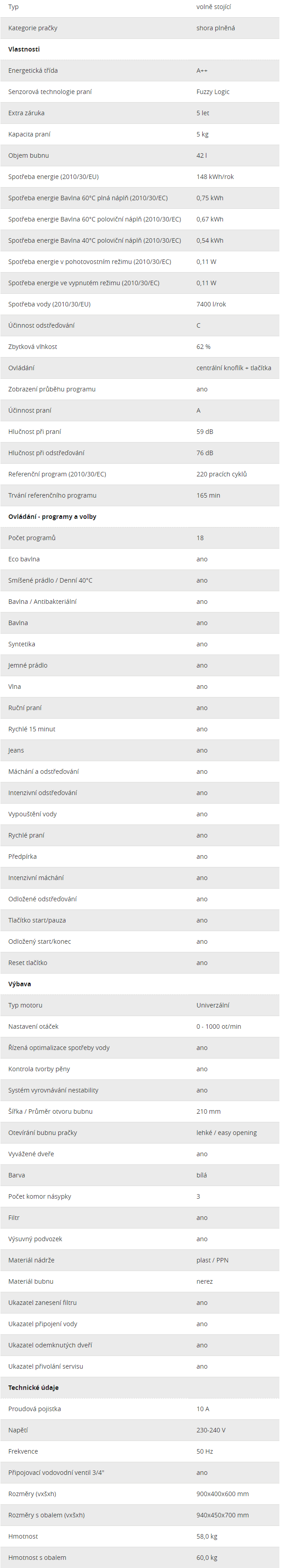Click the Energetická třída row label
283x1568 pixels.
(x=33, y=71)
